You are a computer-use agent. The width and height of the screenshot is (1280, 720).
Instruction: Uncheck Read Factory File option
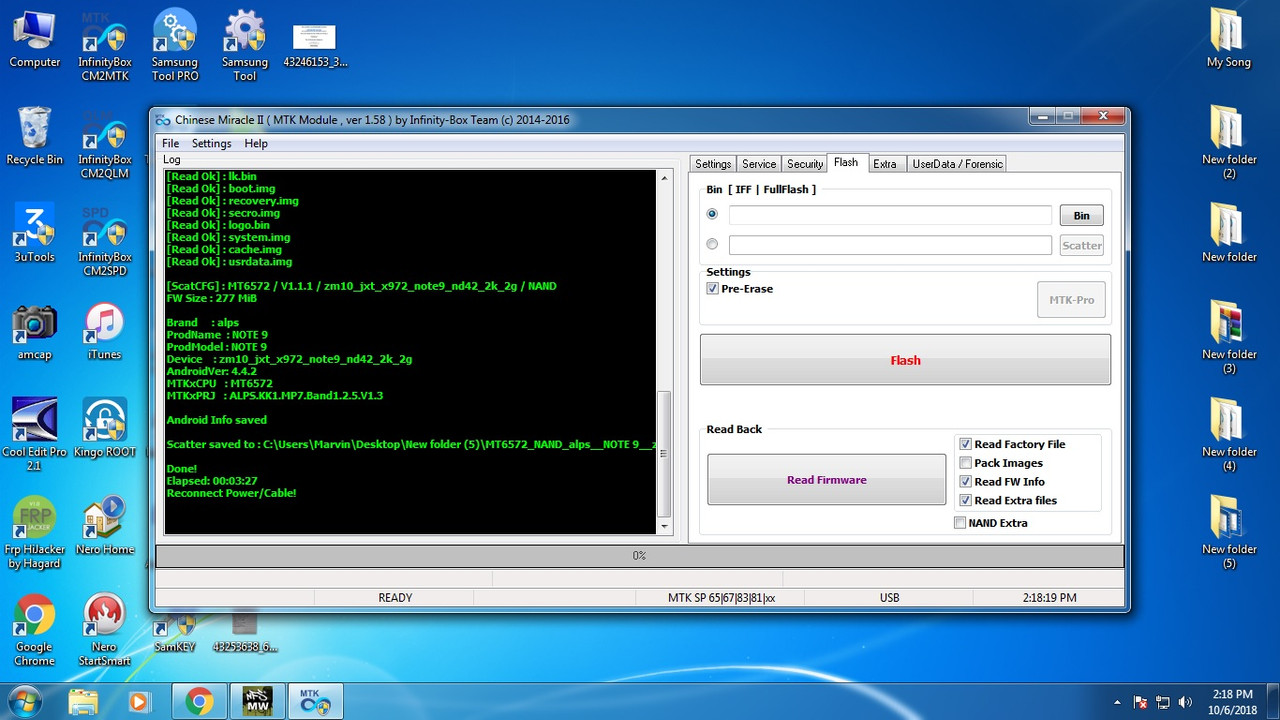965,444
